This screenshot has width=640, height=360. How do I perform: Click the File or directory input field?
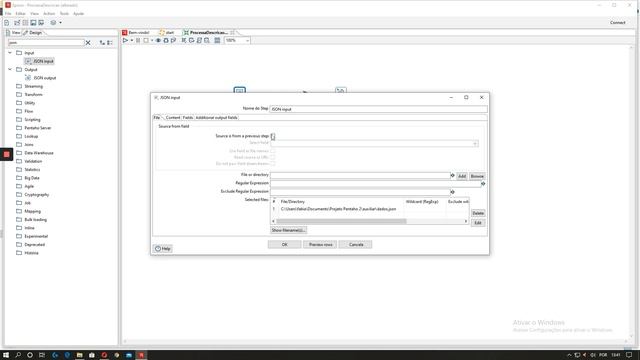pyautogui.click(x=360, y=175)
